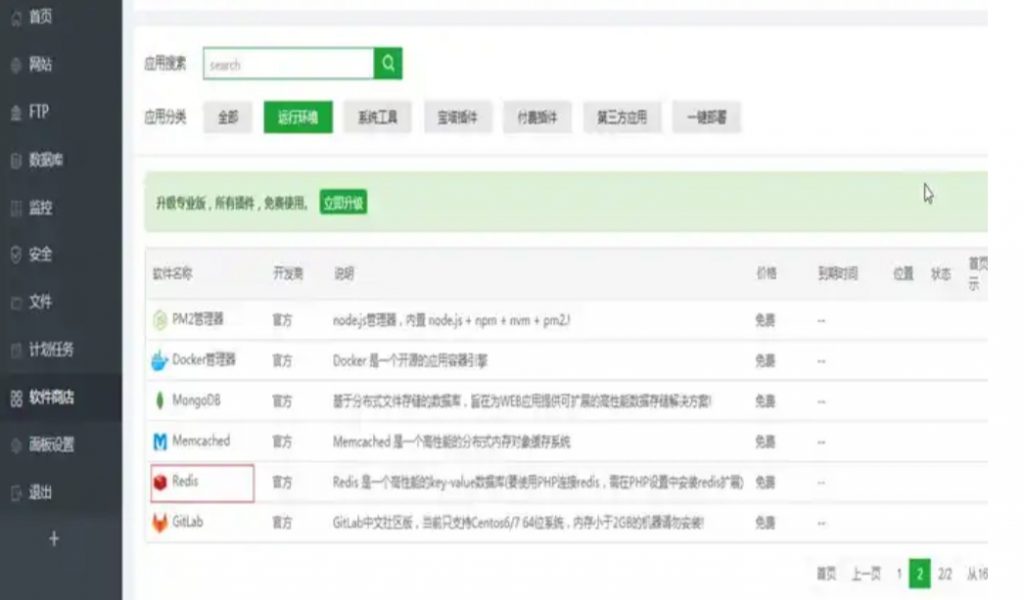Click the 位置 column header
The image size is (1024, 600).
click(903, 274)
